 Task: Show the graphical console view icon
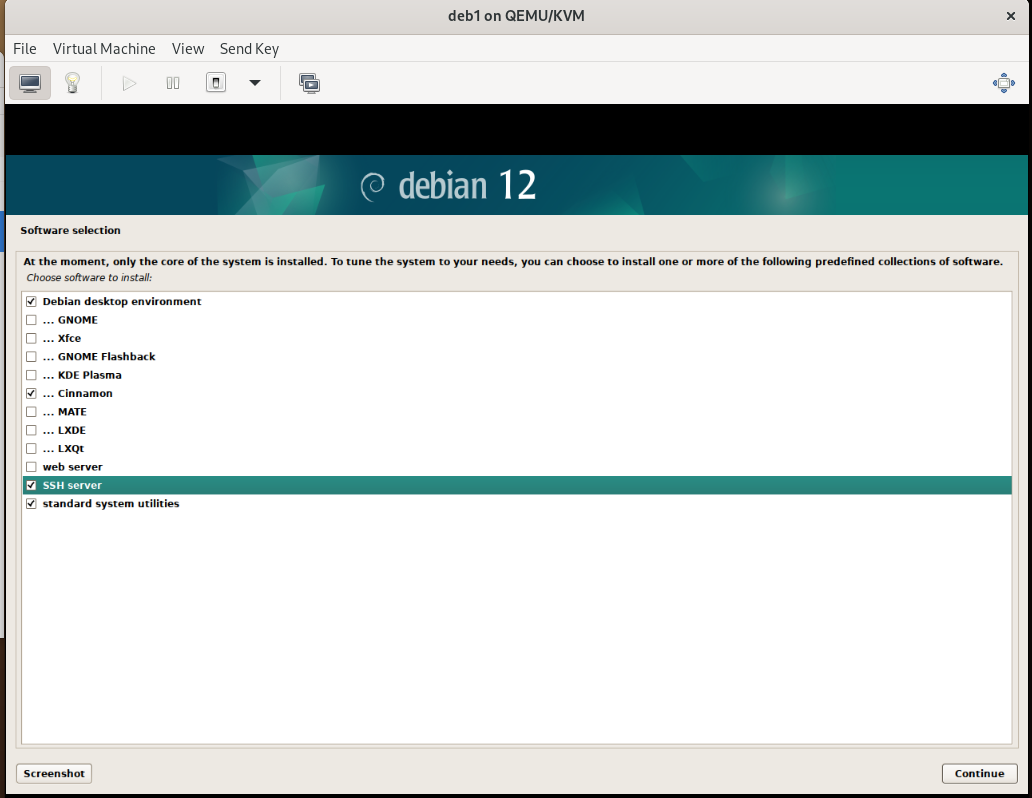(x=30, y=83)
